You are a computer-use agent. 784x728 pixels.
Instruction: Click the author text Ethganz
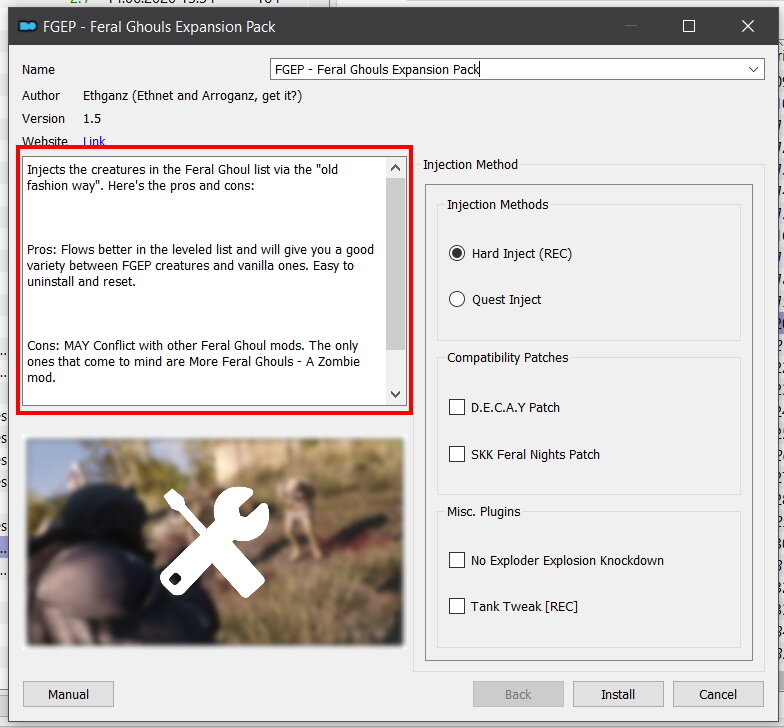point(192,96)
